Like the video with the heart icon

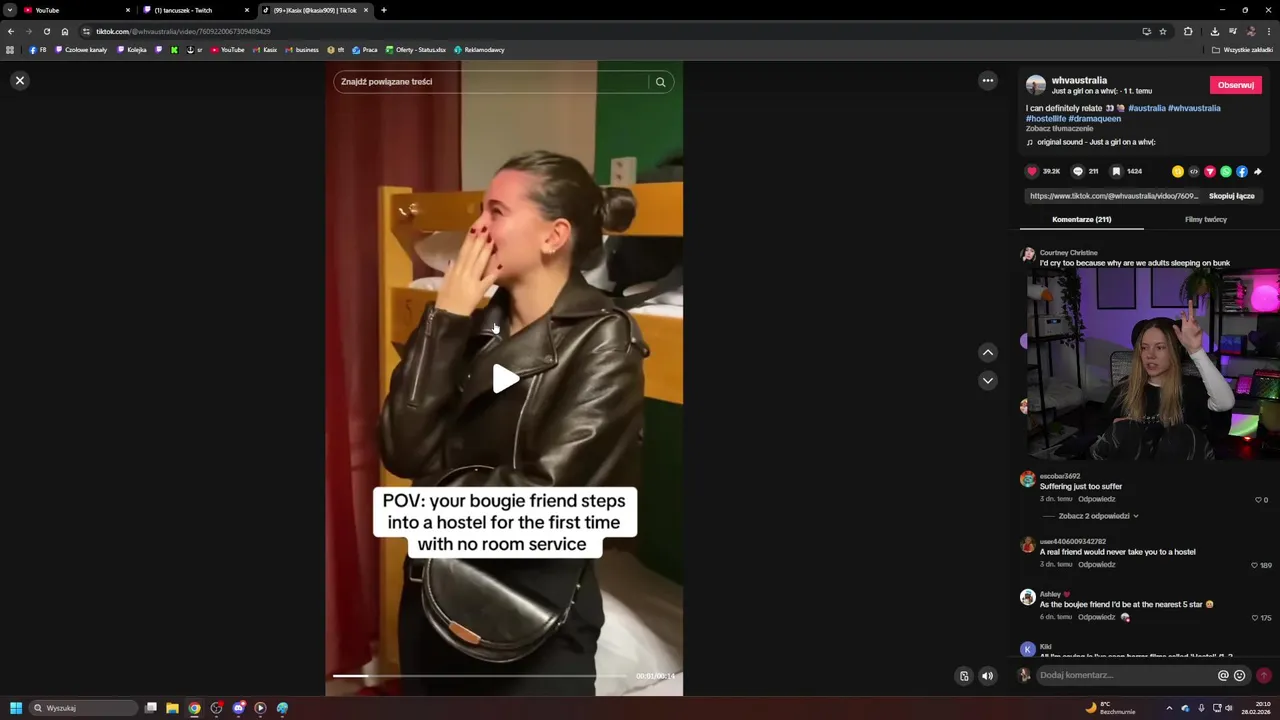tap(1032, 172)
